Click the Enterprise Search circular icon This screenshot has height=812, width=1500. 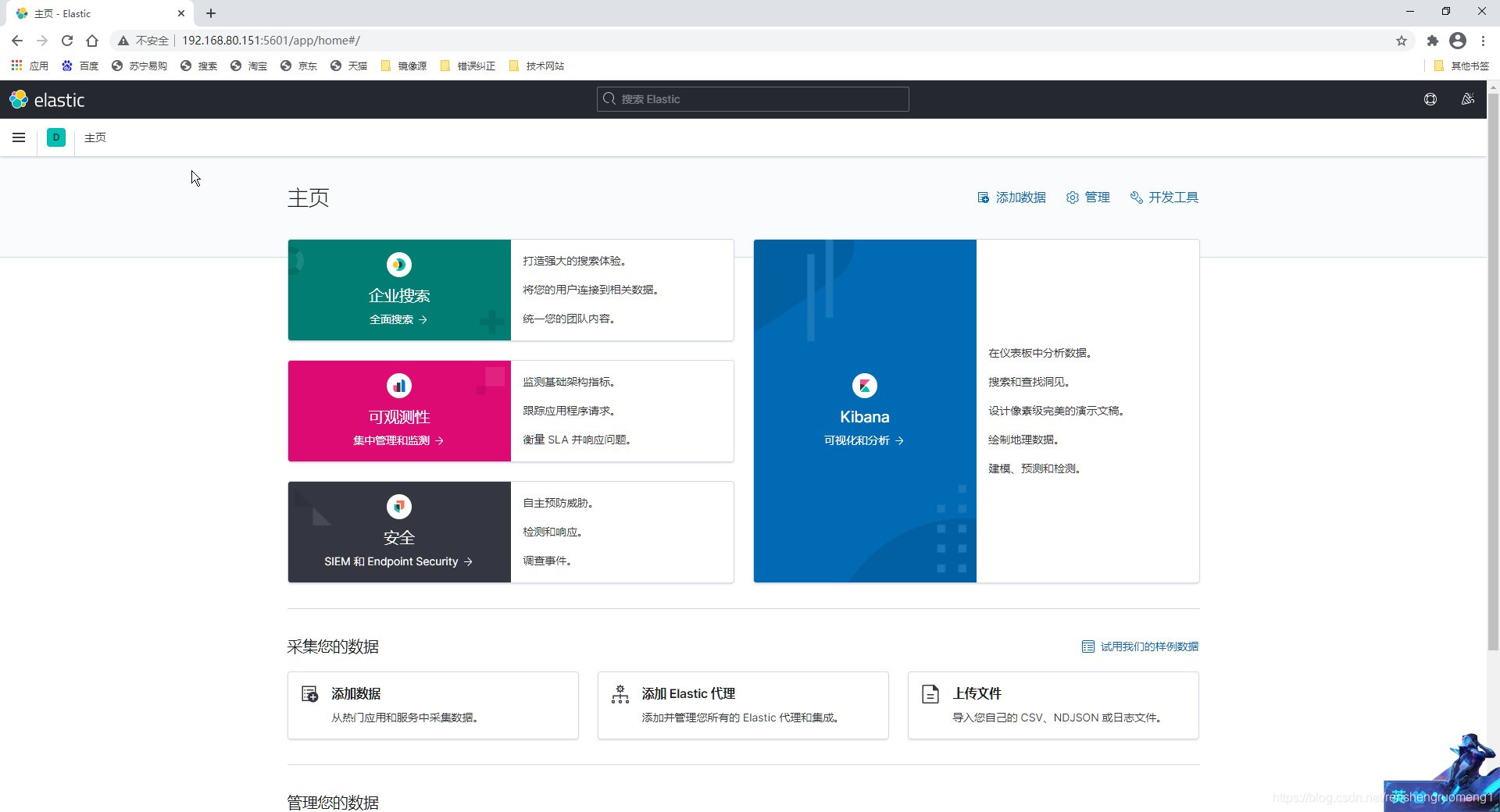(x=399, y=265)
